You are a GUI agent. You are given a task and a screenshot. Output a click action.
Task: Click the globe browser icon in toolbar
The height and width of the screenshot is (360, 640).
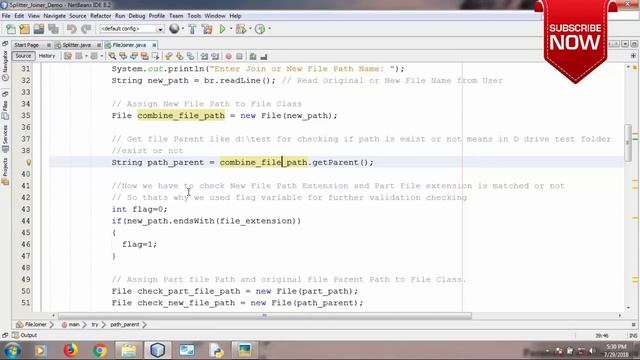pos(174,29)
